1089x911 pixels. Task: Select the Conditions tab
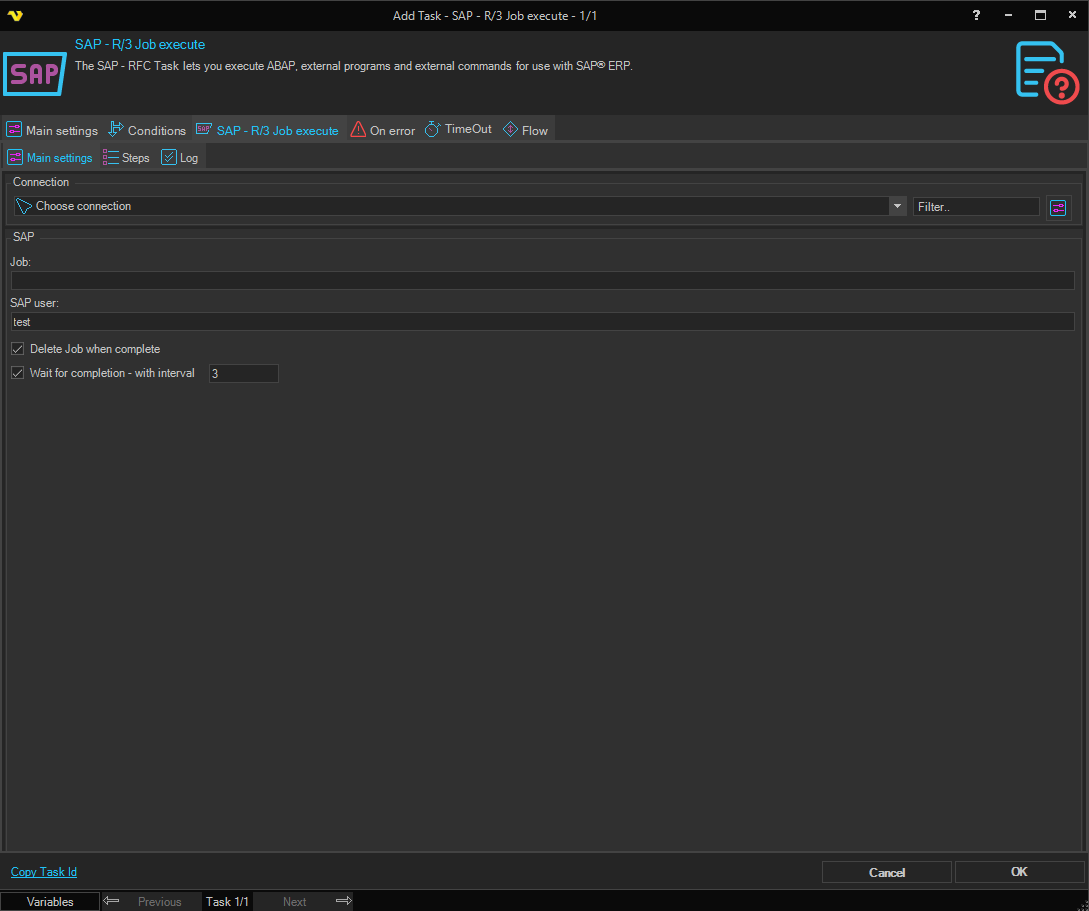[x=147, y=130]
